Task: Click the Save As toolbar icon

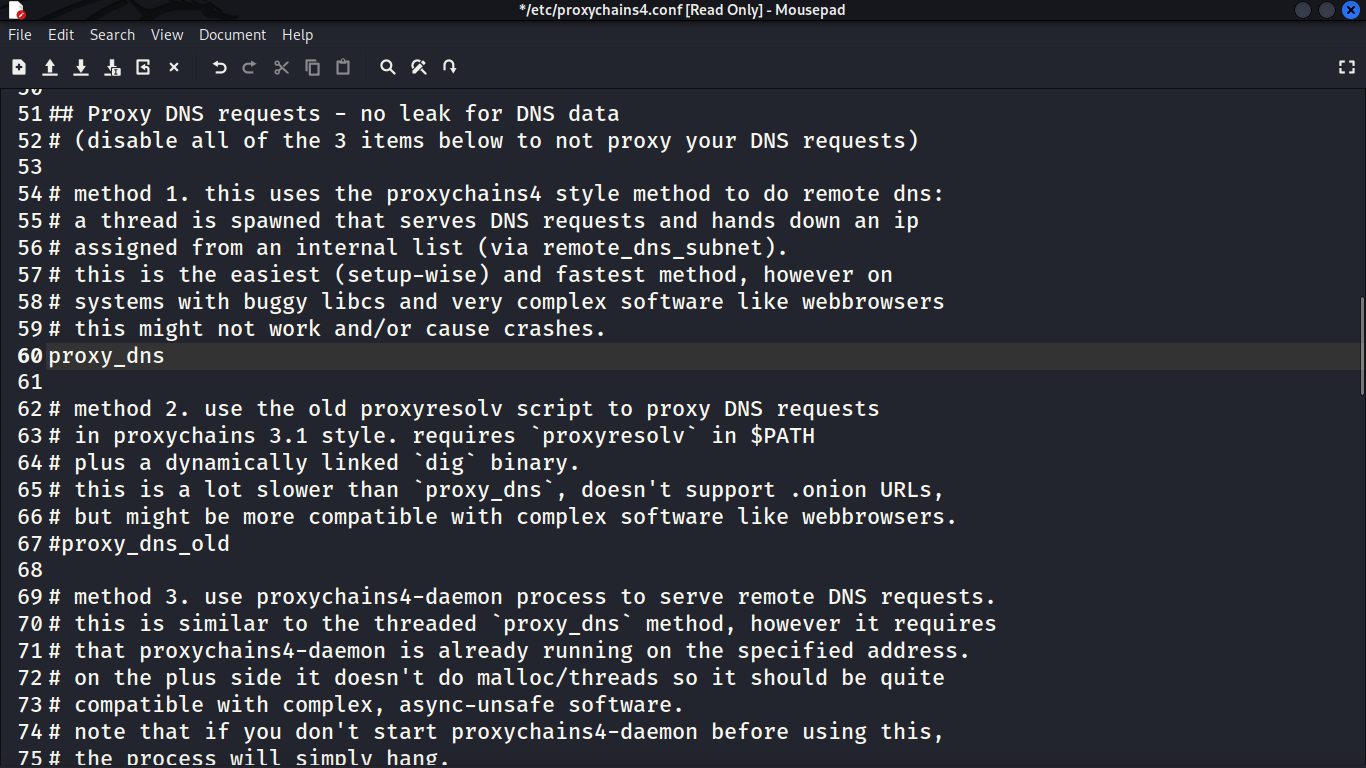Action: (112, 67)
